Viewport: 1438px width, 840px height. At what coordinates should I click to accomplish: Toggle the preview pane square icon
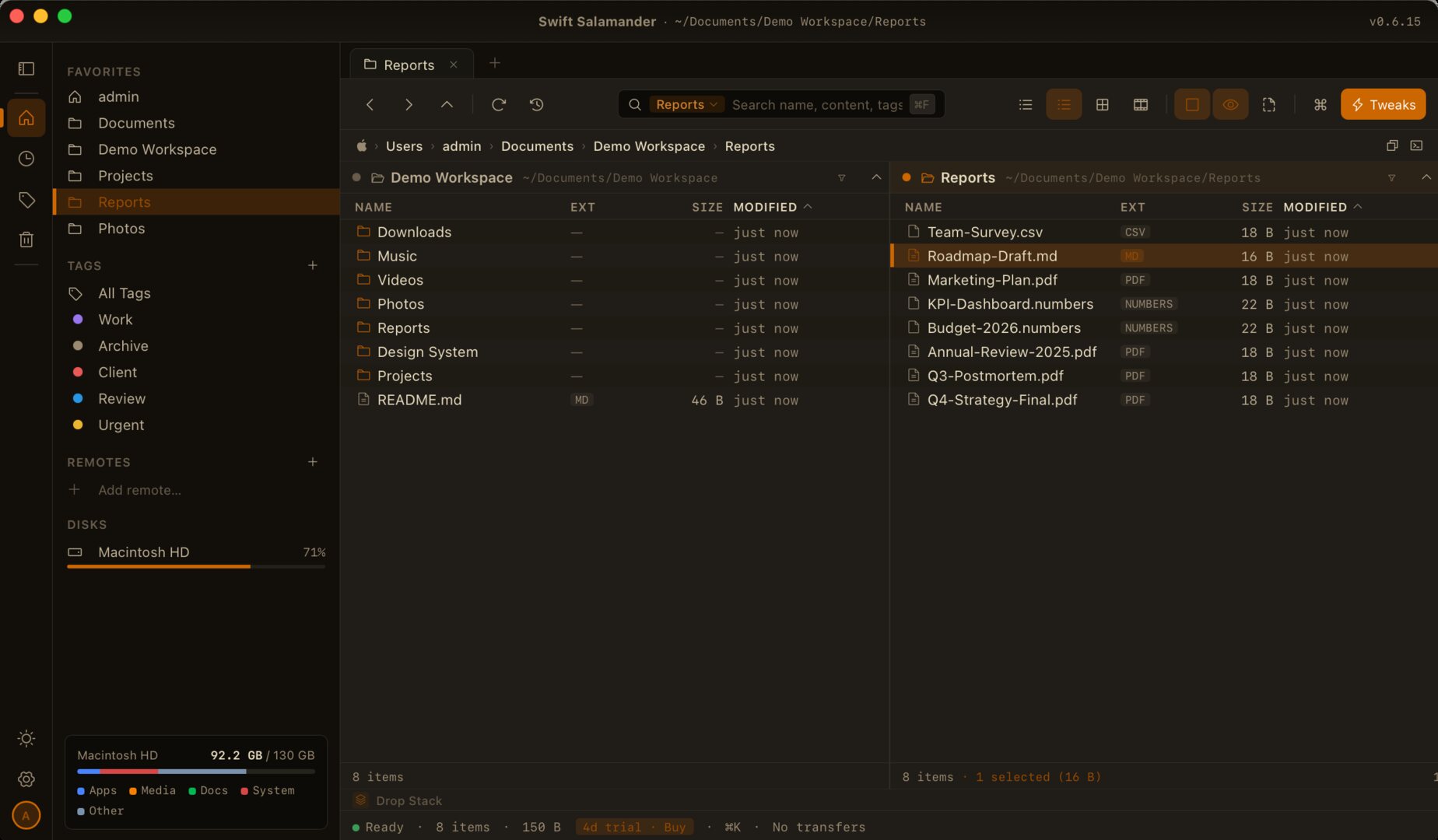tap(1191, 104)
